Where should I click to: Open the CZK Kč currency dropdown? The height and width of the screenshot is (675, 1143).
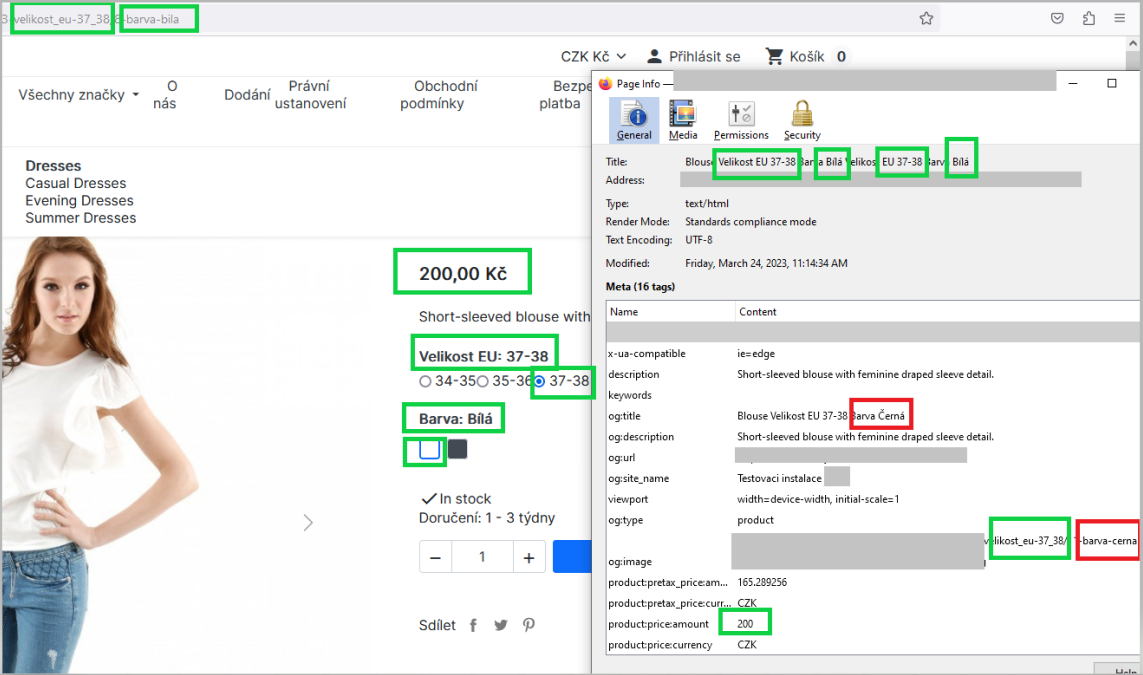coord(591,56)
